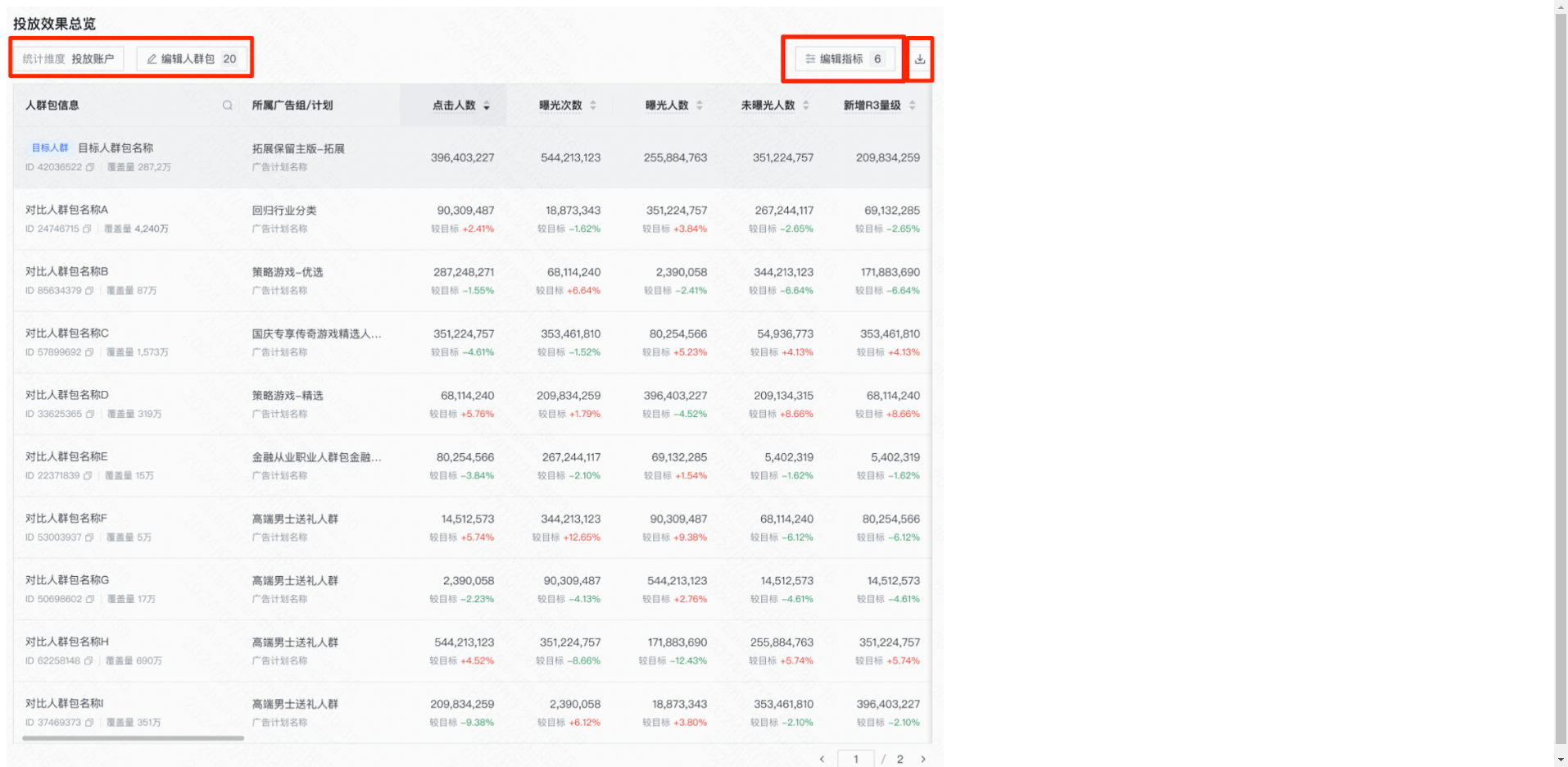The width and height of the screenshot is (1568, 767).
Task: Copy ID 42036522 using copy icon
Action: (90, 167)
